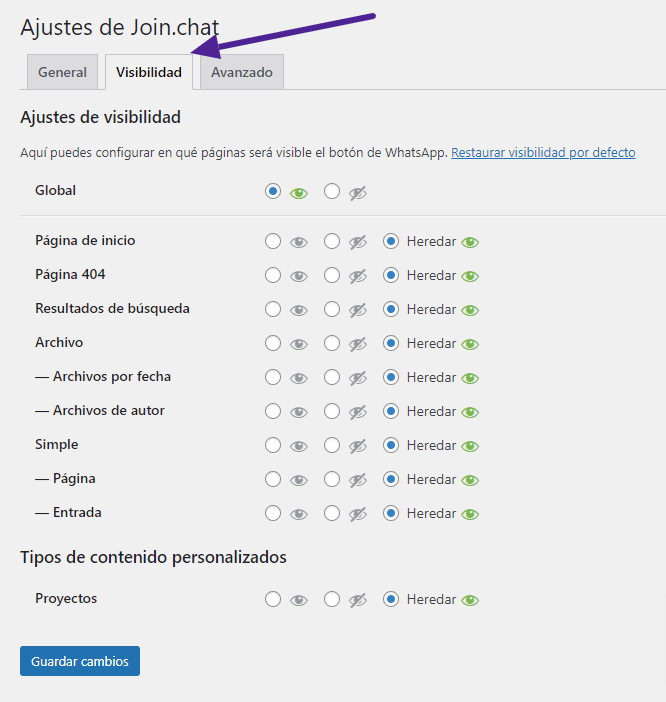666x702 pixels.
Task: Save settings with Guardar cambios
Action: pyautogui.click(x=80, y=661)
